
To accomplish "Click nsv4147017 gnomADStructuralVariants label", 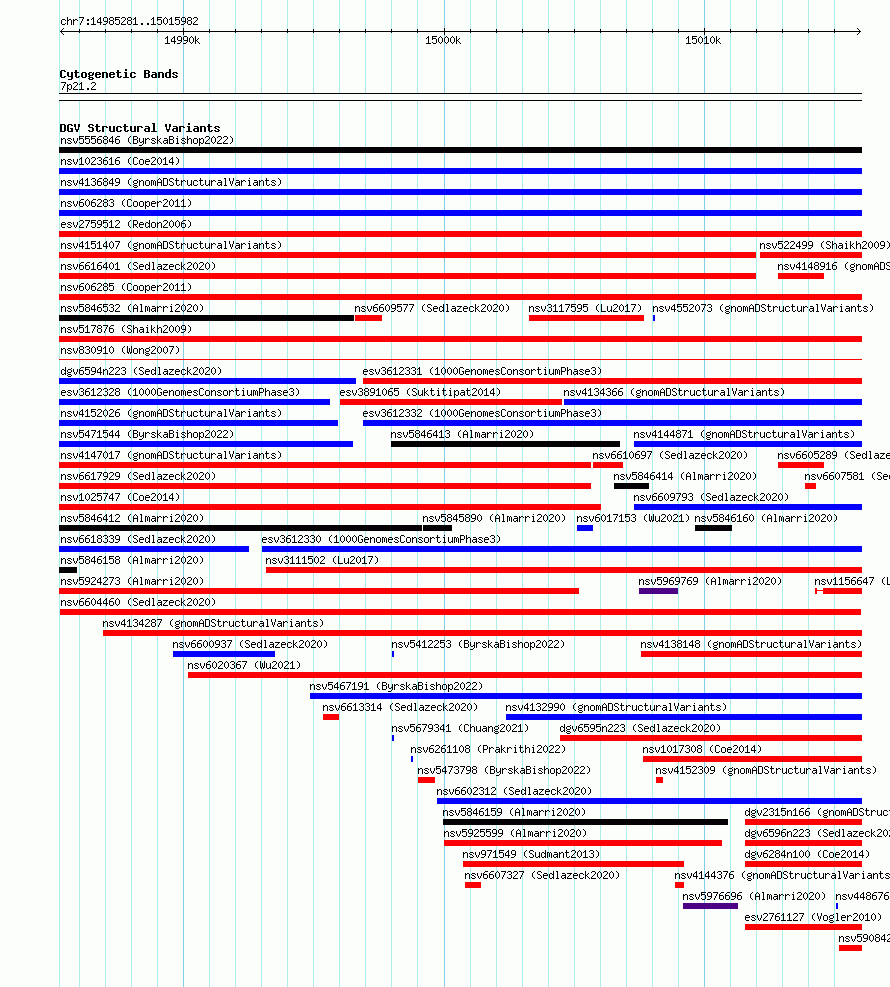I will (x=171, y=455).
